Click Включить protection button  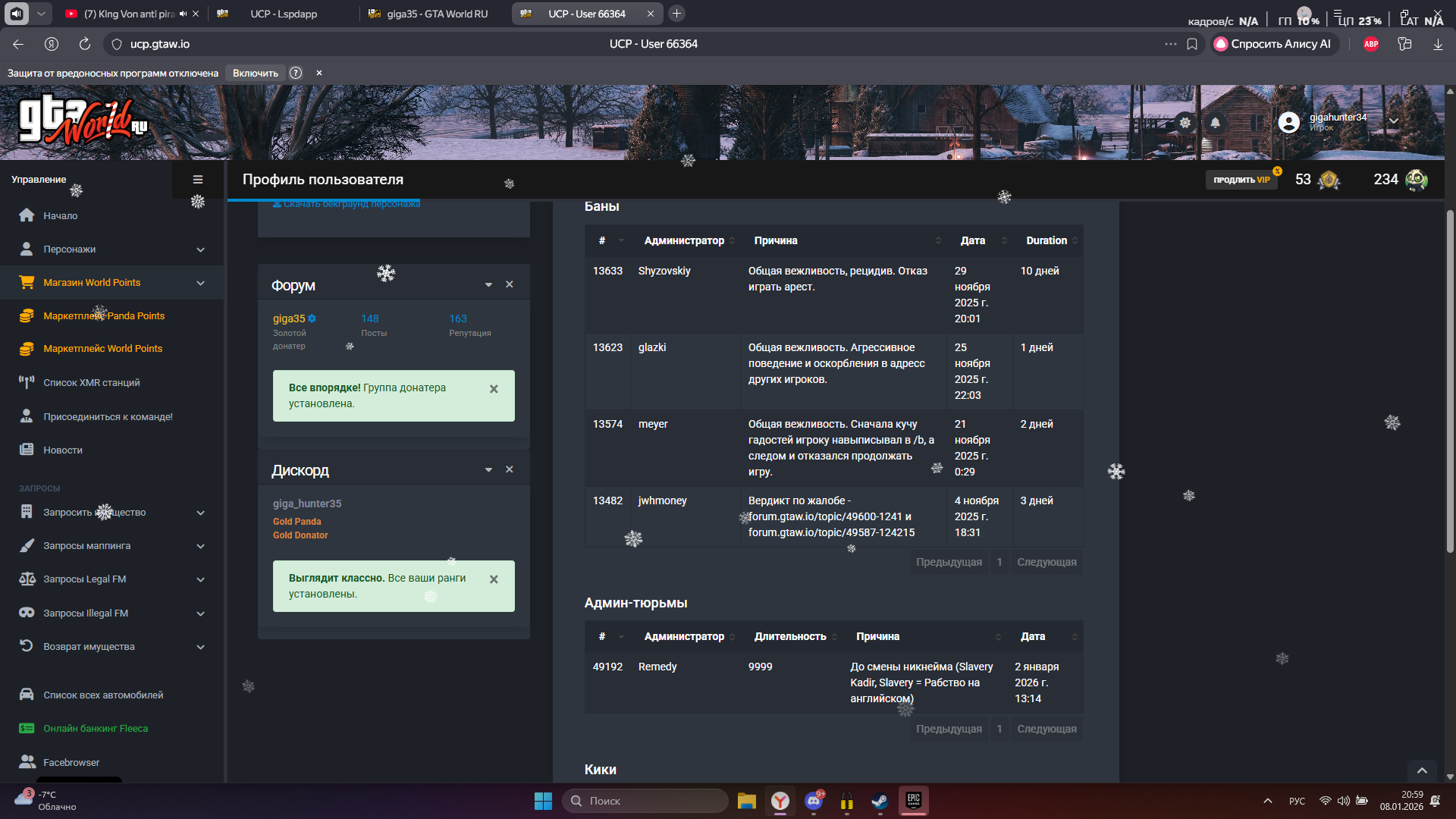(255, 73)
